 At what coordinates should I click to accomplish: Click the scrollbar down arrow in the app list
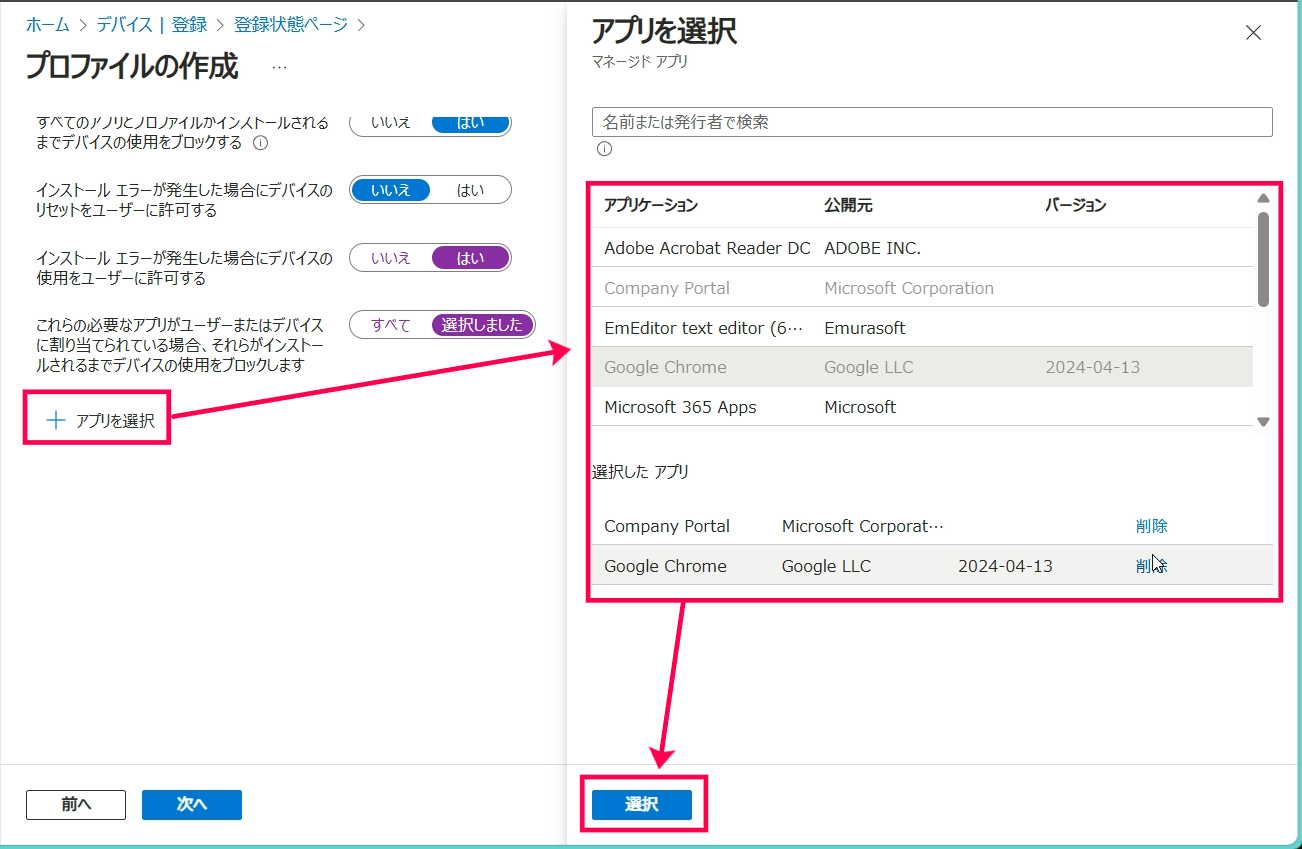coord(1263,422)
